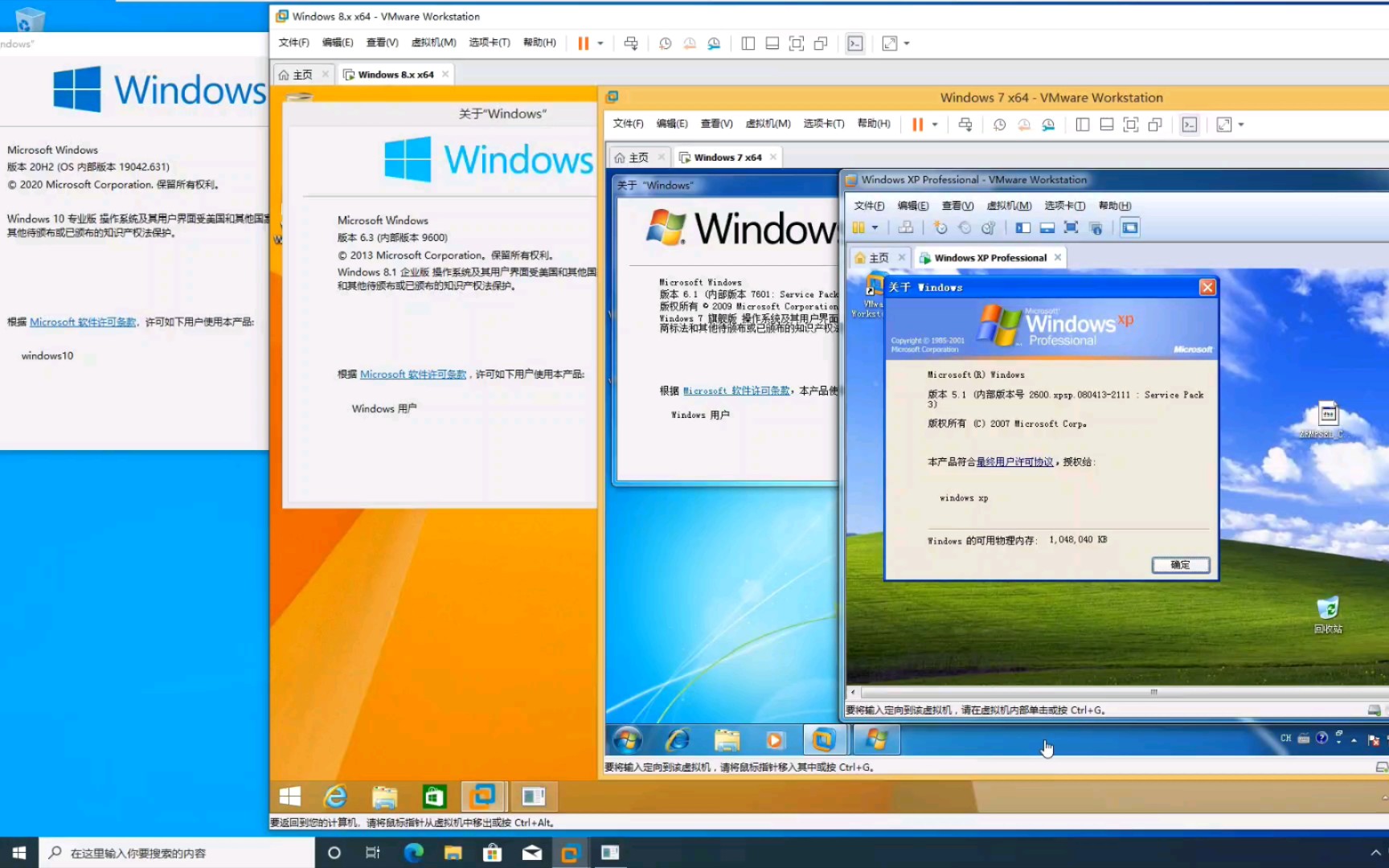Open snapshot manager in Windows 7 VMware toolbar
This screenshot has width=1389, height=868.
coord(1048,125)
